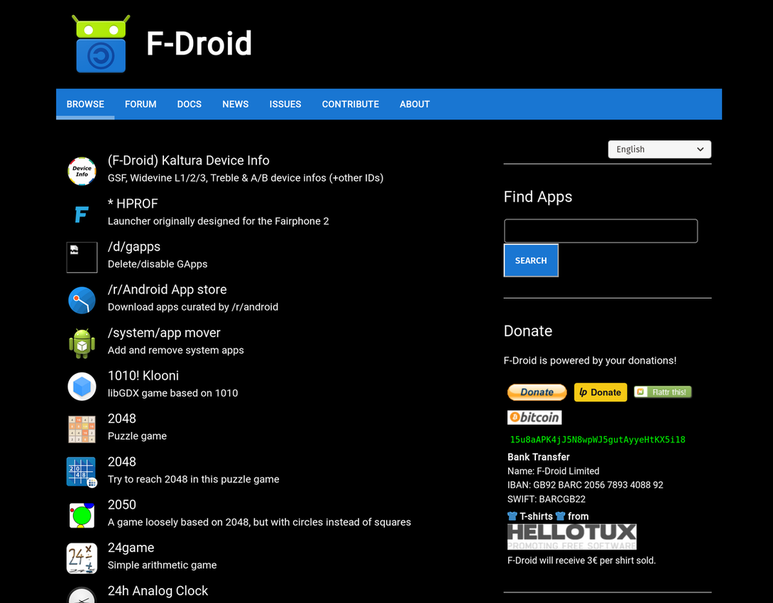Click the SEARCH button
This screenshot has width=773, height=603.
pyautogui.click(x=531, y=260)
